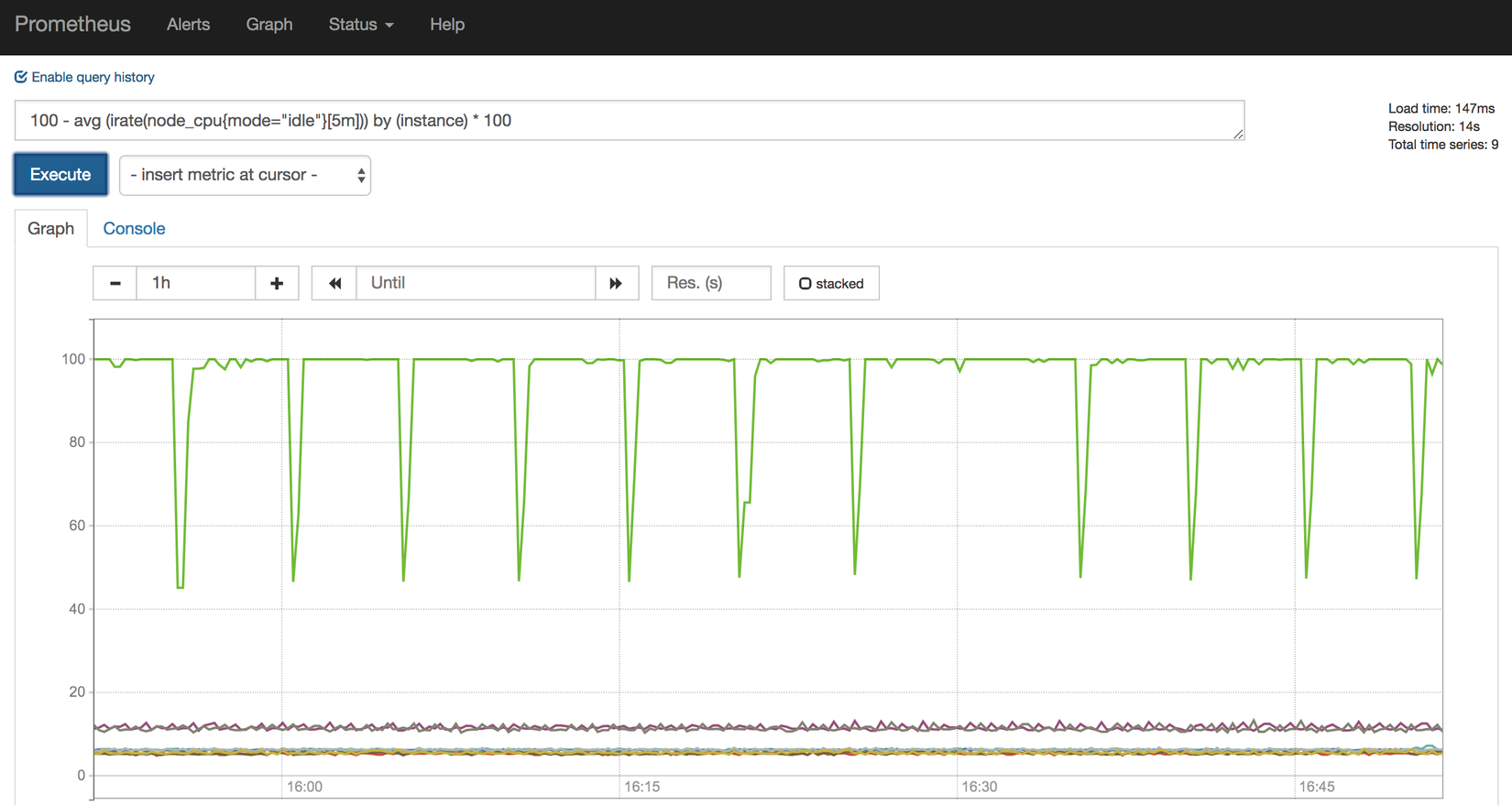The height and width of the screenshot is (805, 1512).
Task: Select the Graph tab
Action: pyautogui.click(x=50, y=229)
